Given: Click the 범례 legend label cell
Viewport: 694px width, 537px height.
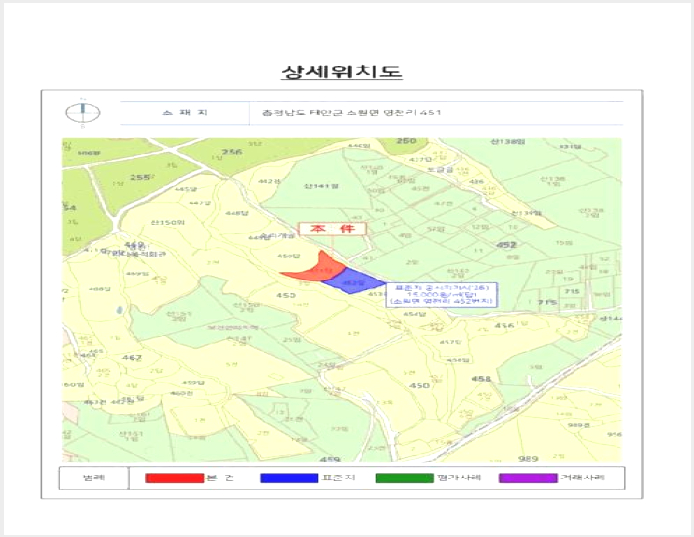Looking at the screenshot, I should pyautogui.click(x=94, y=478).
